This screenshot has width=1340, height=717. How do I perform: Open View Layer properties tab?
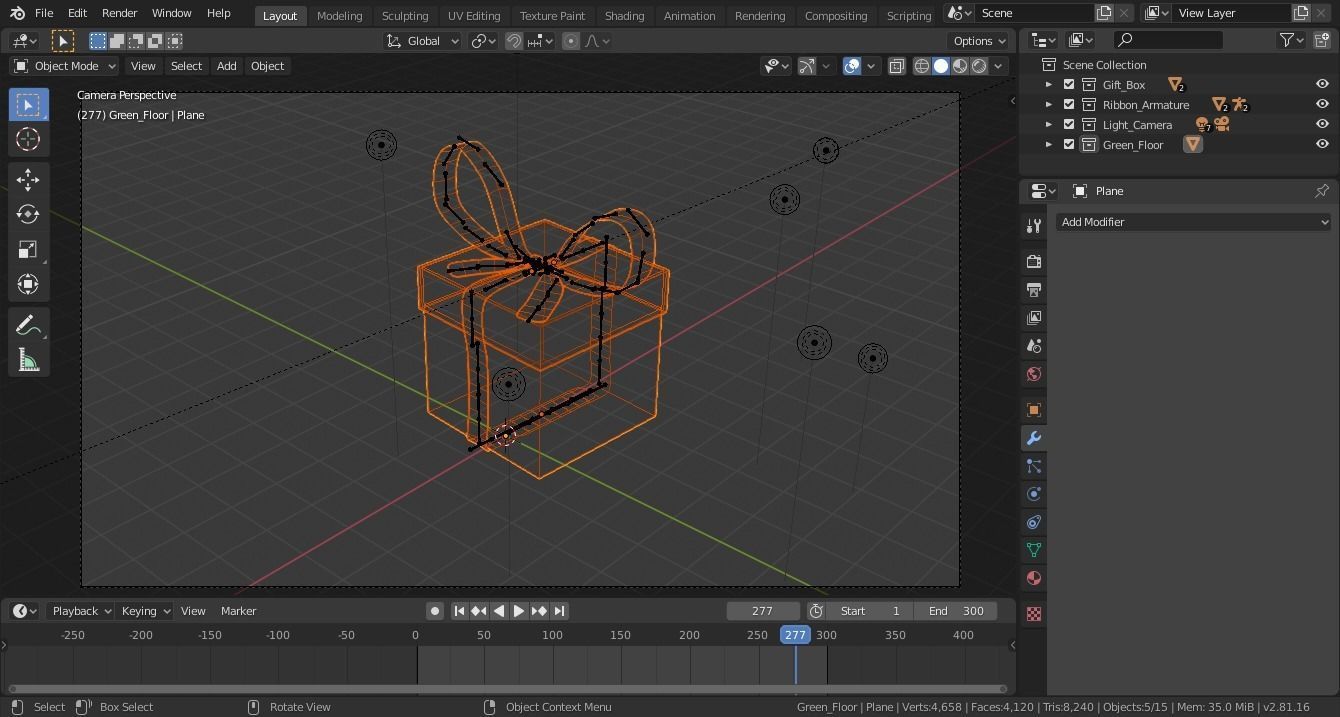point(1033,318)
